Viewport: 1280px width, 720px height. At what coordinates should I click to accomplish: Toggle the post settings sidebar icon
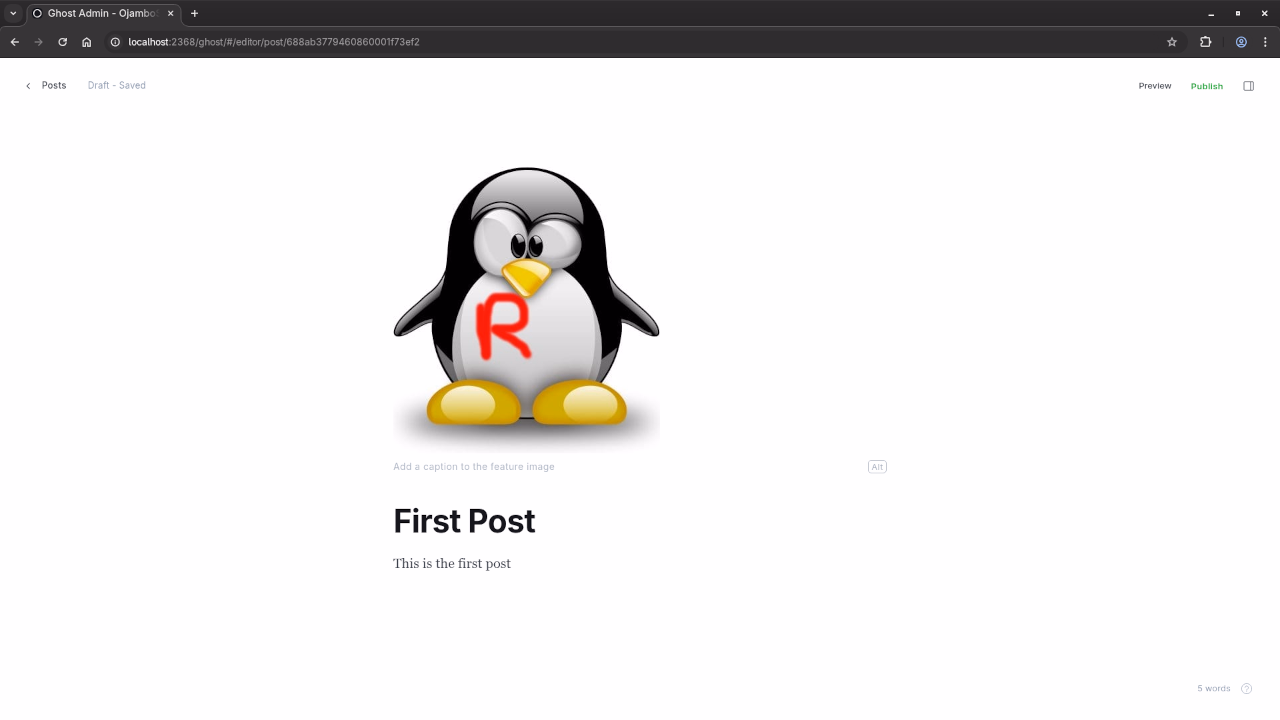(x=1248, y=86)
